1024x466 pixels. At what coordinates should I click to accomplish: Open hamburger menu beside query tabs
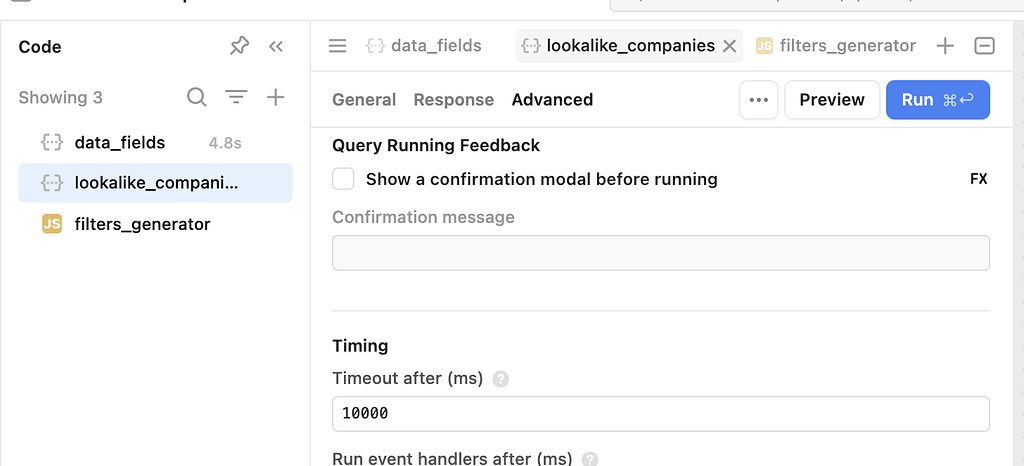click(338, 46)
